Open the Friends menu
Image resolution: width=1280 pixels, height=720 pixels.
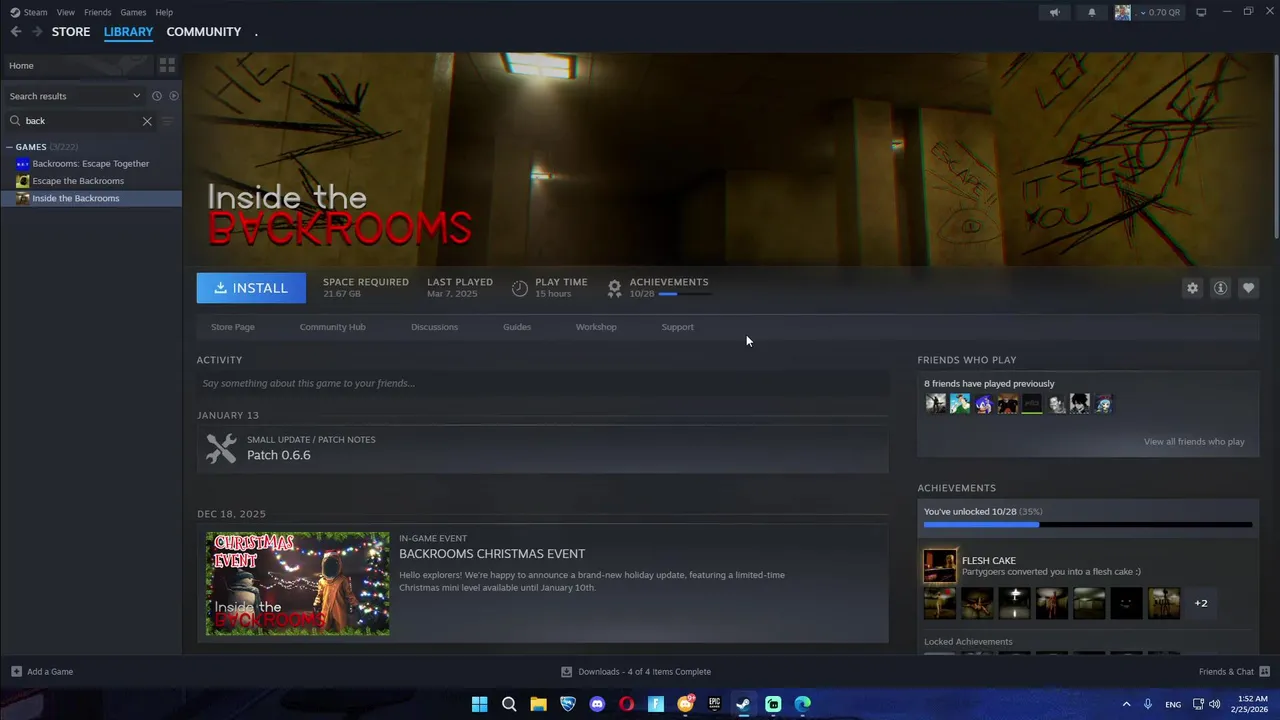click(98, 12)
